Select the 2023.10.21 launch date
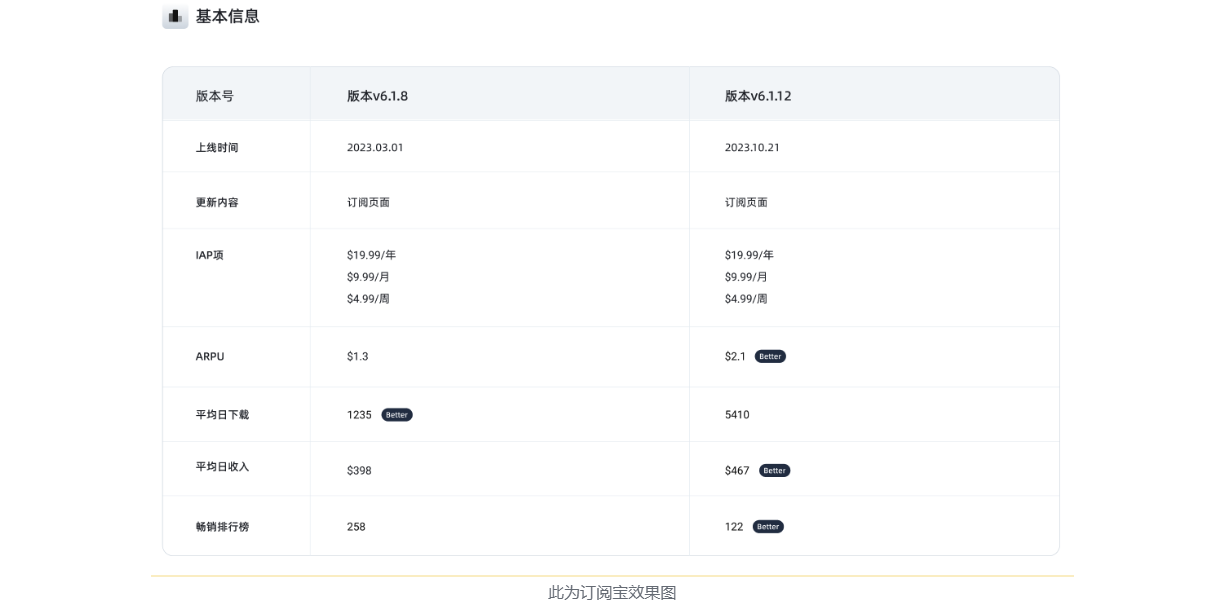Image resolution: width=1216 pixels, height=603 pixels. [x=752, y=147]
